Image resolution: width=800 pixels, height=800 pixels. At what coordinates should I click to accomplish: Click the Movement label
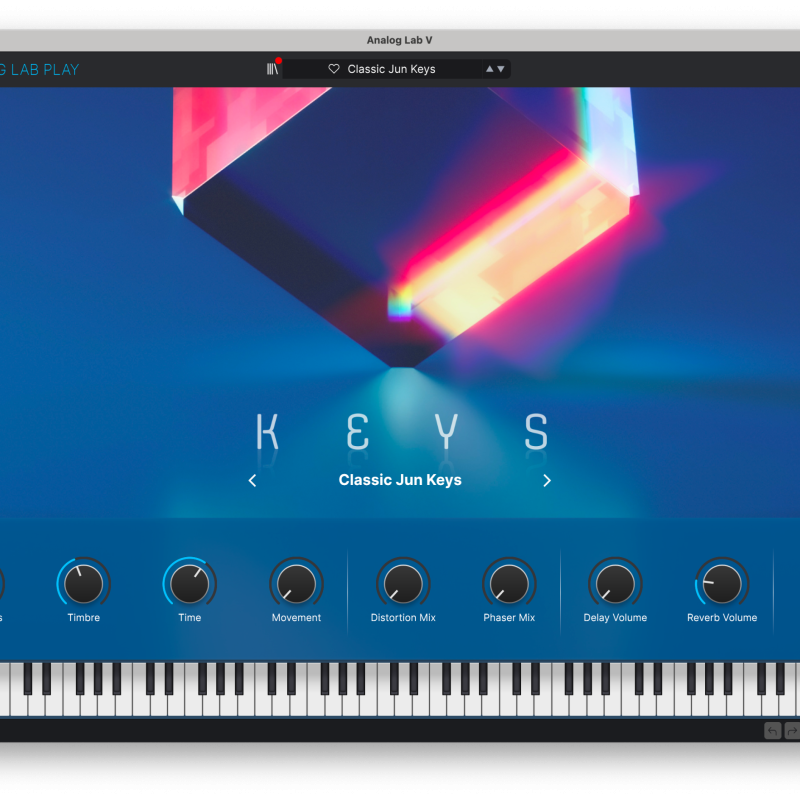[296, 617]
